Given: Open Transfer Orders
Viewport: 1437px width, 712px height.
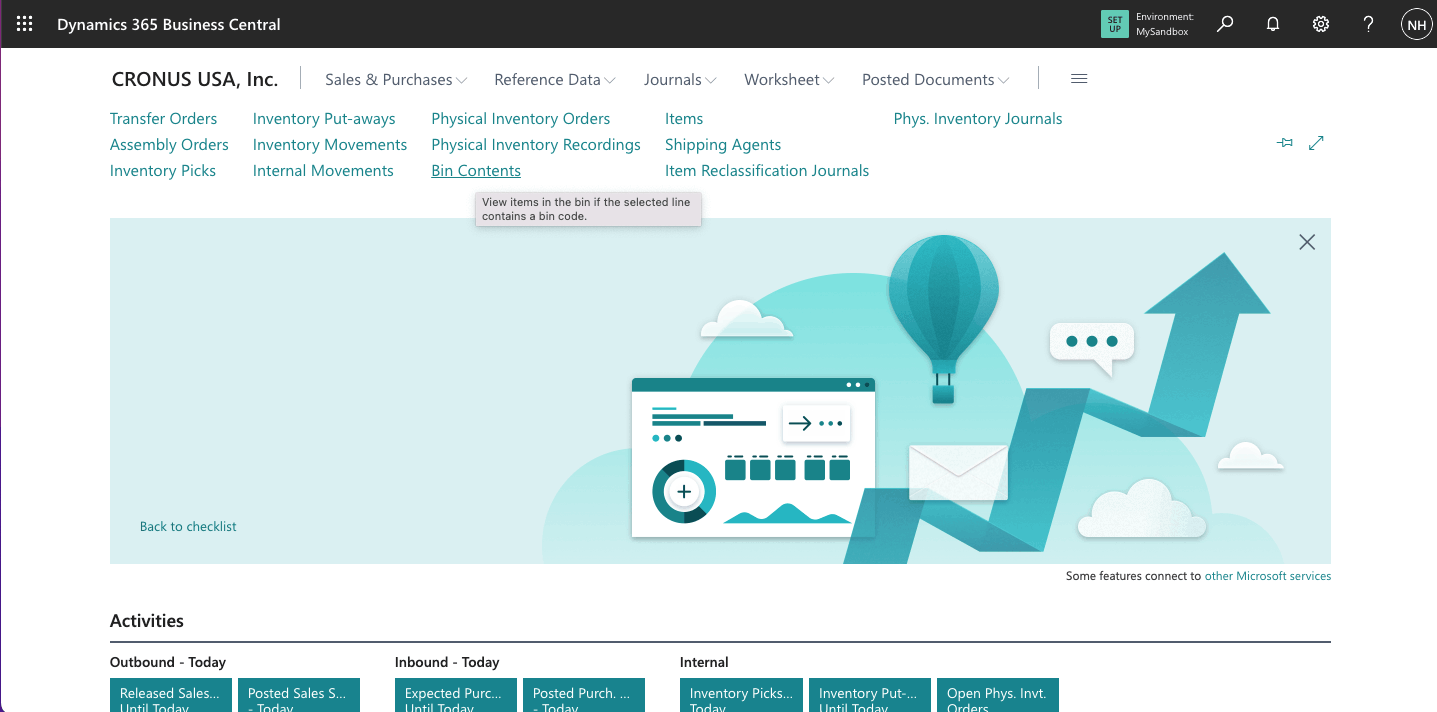Looking at the screenshot, I should (163, 119).
